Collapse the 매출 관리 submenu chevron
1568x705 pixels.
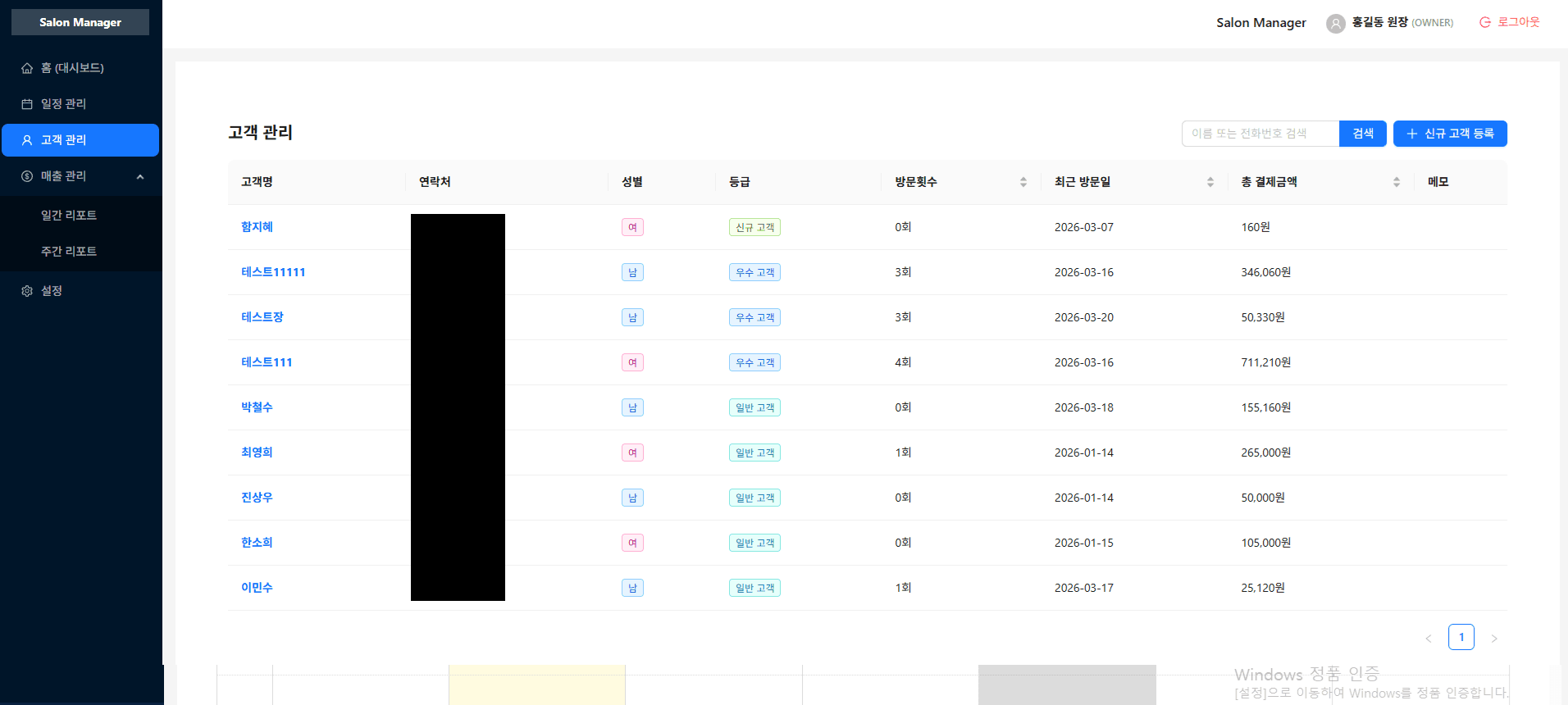tap(140, 176)
